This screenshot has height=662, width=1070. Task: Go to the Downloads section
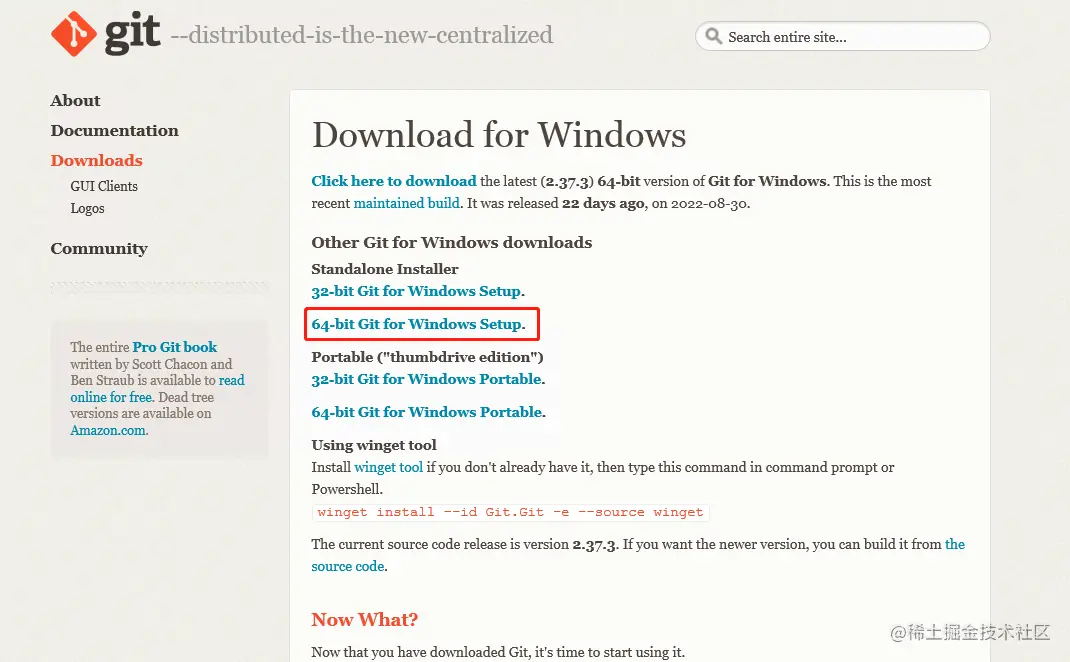pyautogui.click(x=96, y=160)
